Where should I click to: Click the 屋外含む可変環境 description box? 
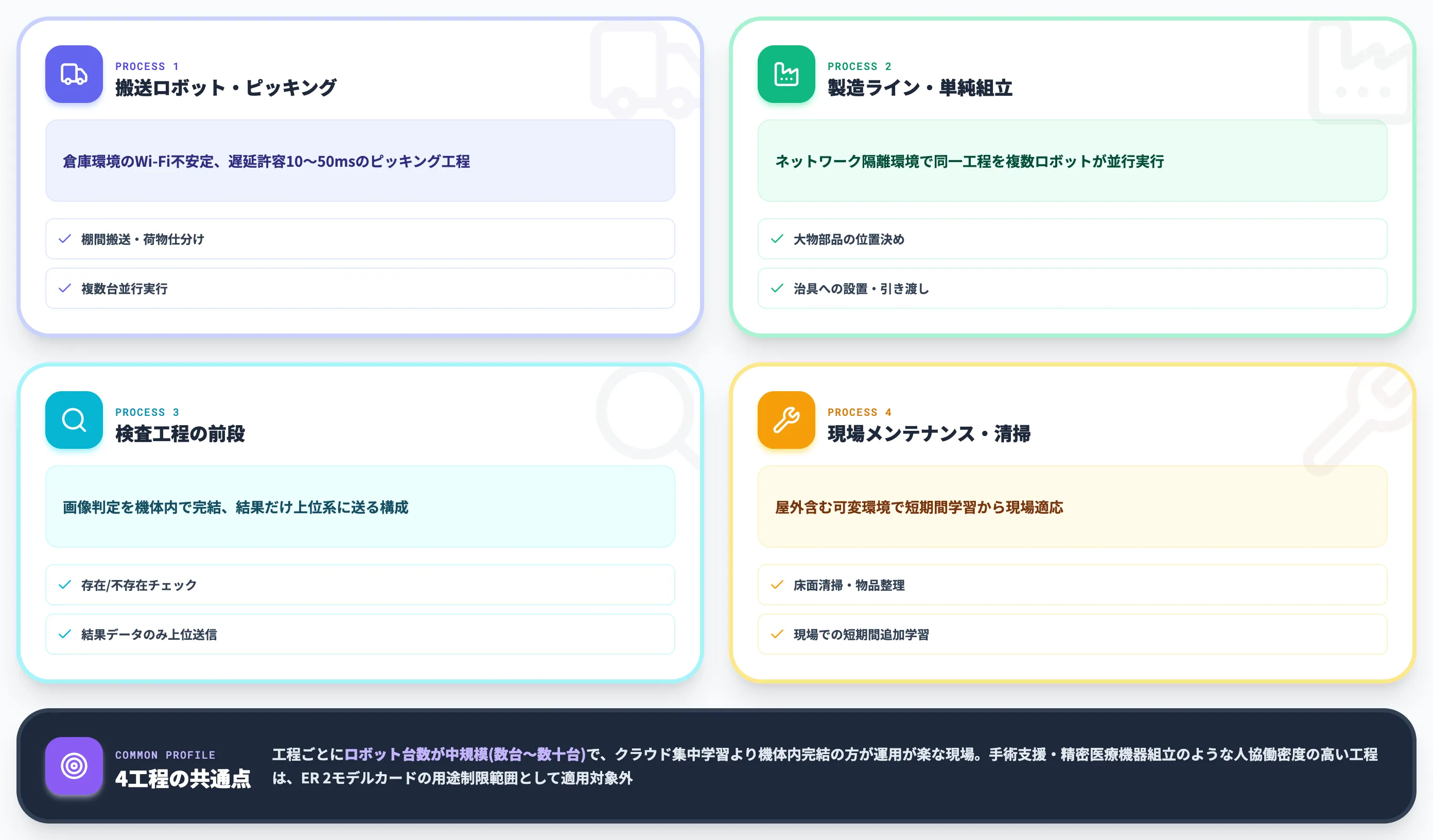tap(1072, 506)
